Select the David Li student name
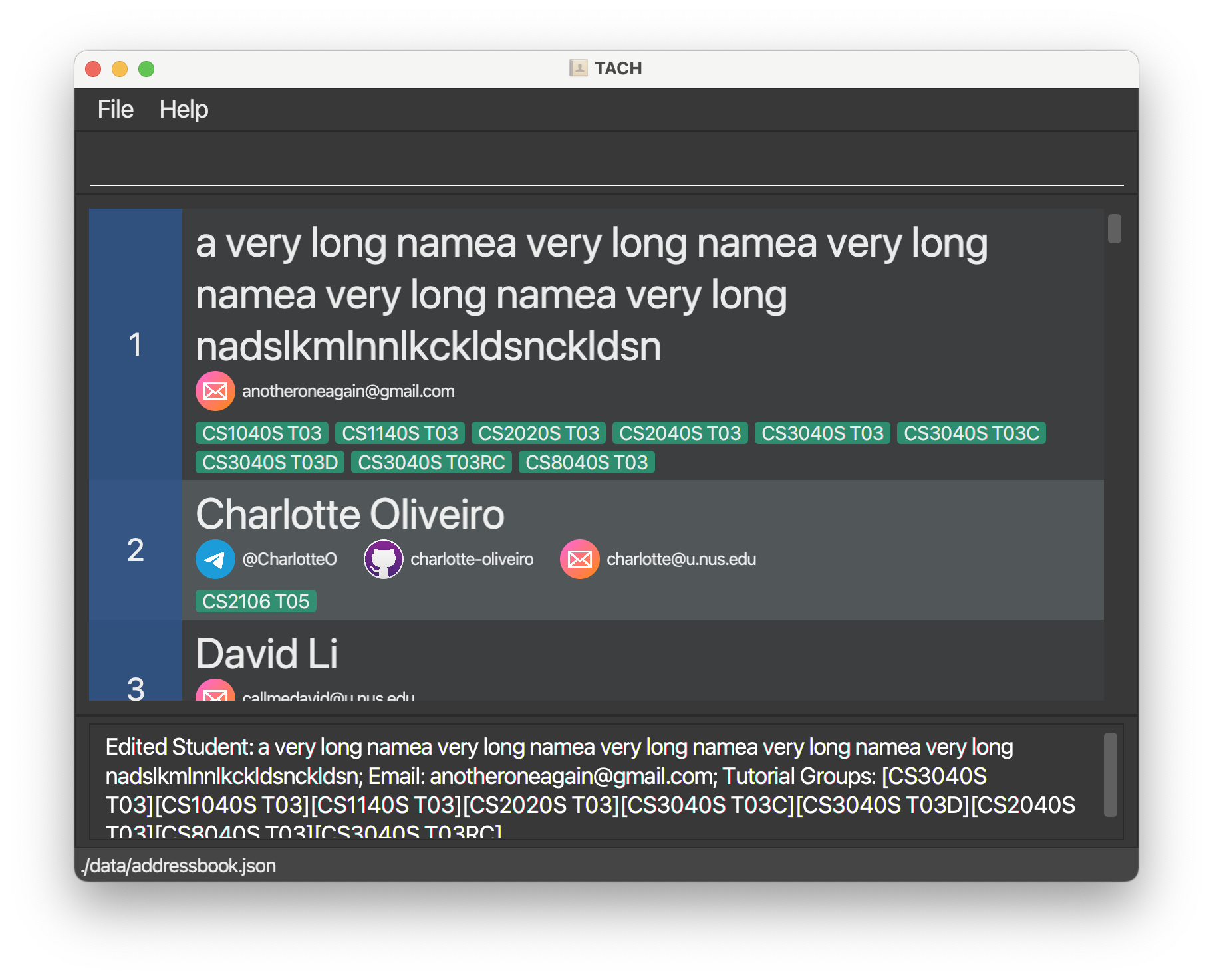 tap(267, 654)
